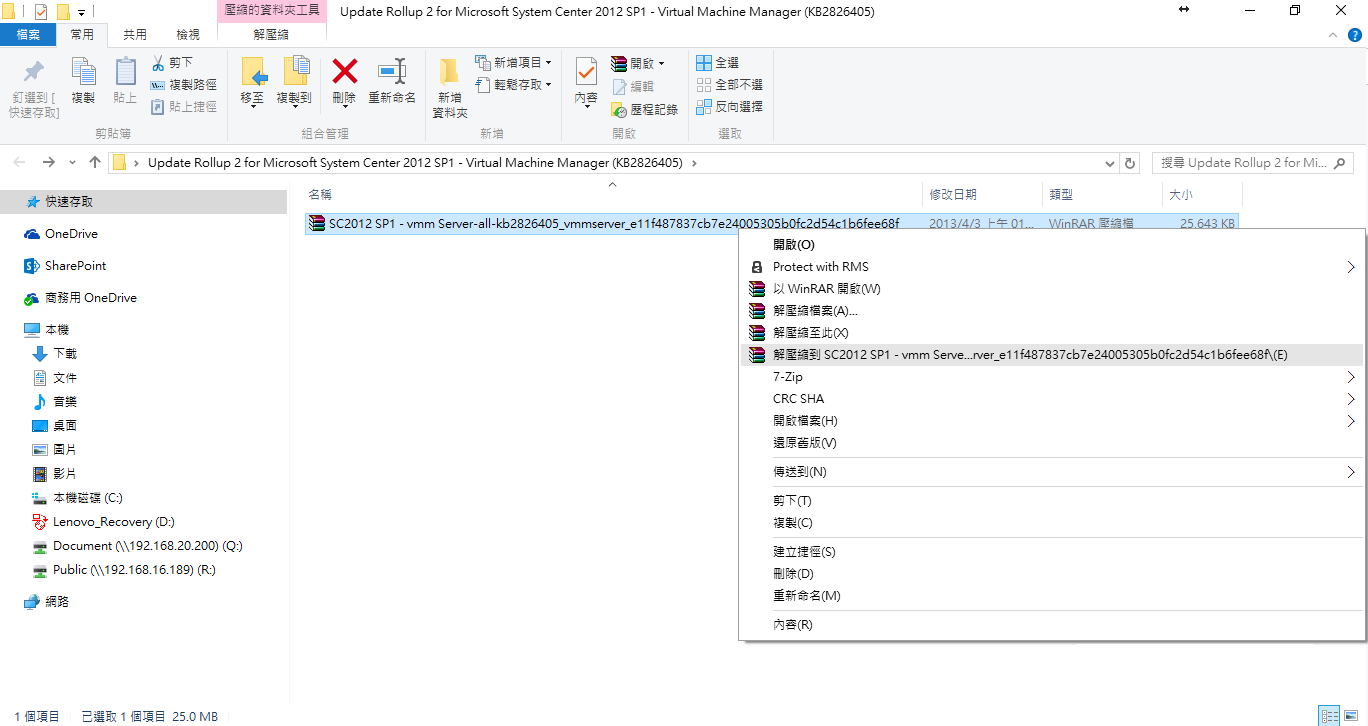
Task: Choose 解壓縮至此(X) in context menu
Action: 1052,333
